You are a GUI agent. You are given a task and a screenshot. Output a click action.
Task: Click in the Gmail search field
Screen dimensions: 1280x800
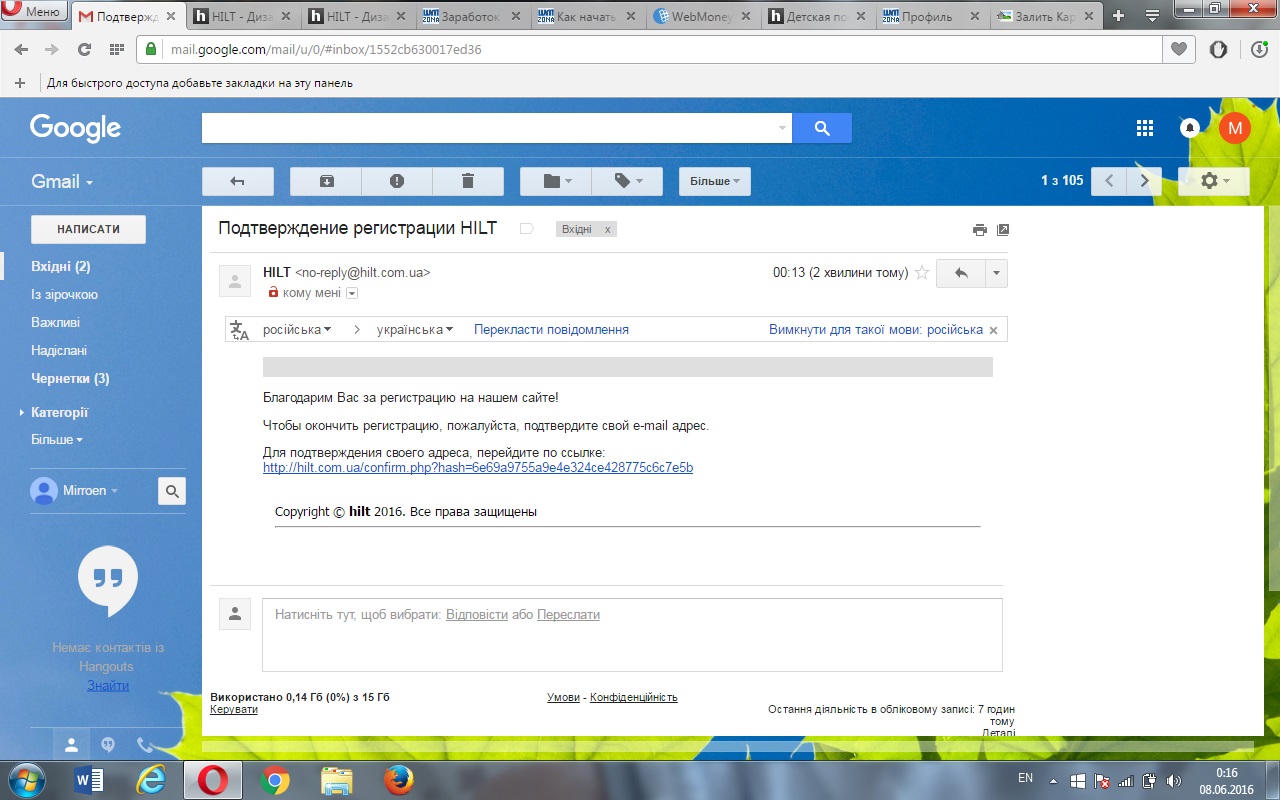(489, 128)
